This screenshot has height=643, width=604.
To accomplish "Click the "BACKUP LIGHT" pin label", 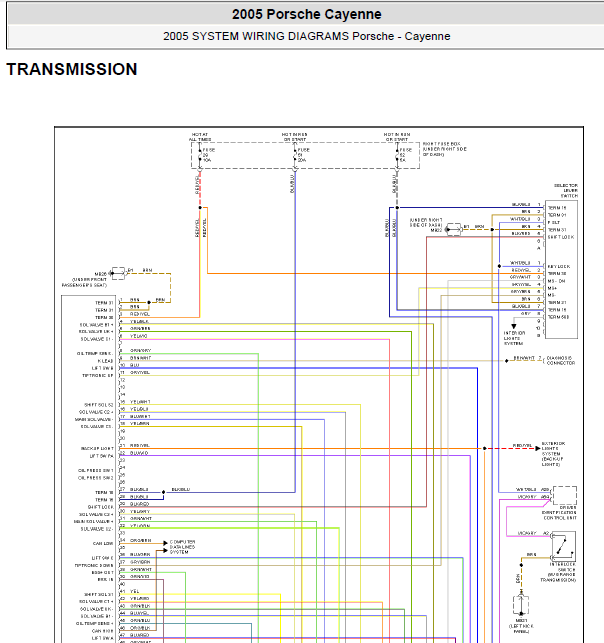I will pos(97,449).
